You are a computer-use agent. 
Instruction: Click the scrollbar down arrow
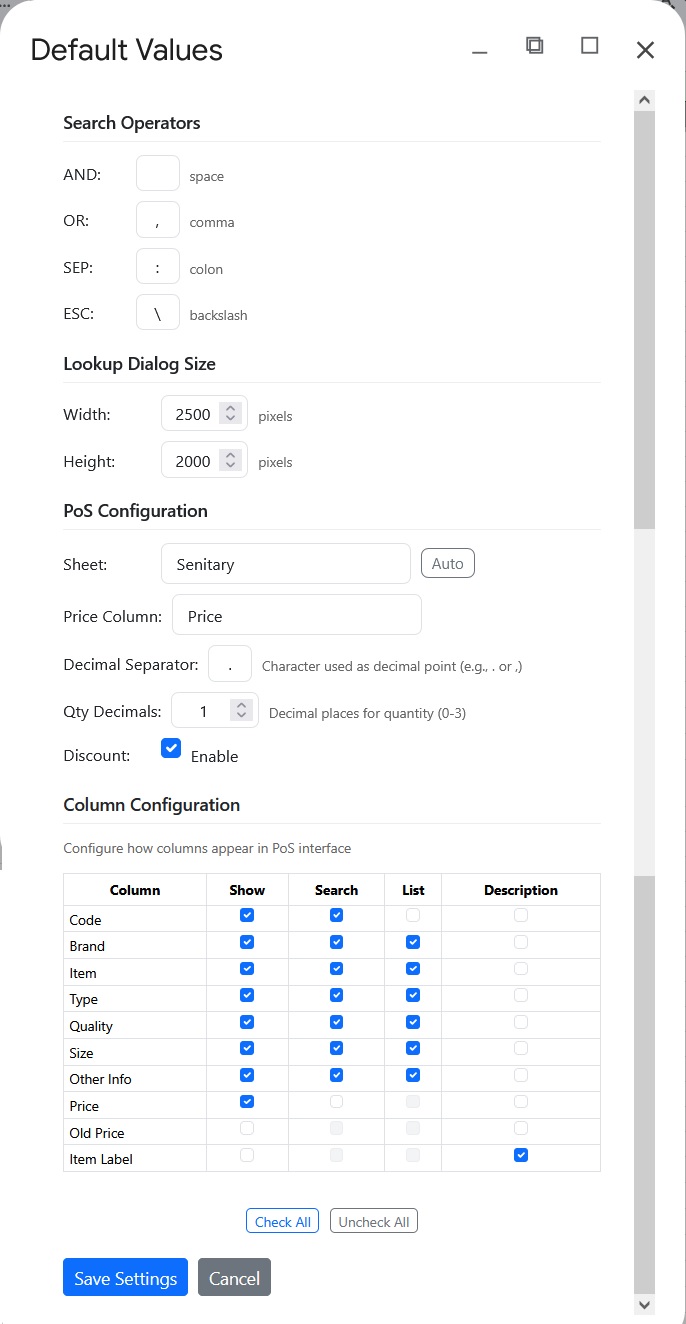[644, 1304]
